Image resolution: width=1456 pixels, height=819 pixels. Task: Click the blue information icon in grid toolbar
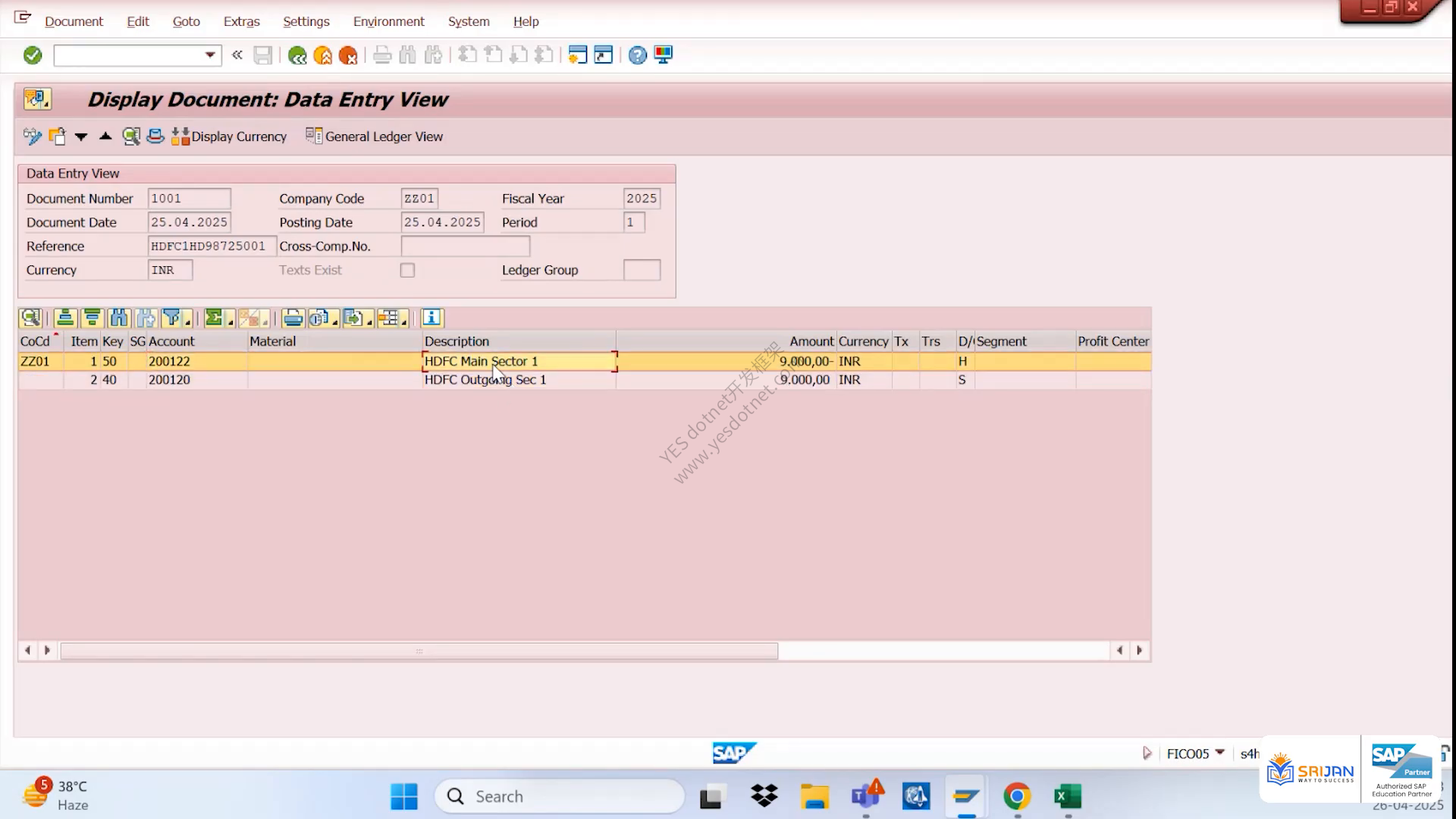(431, 318)
